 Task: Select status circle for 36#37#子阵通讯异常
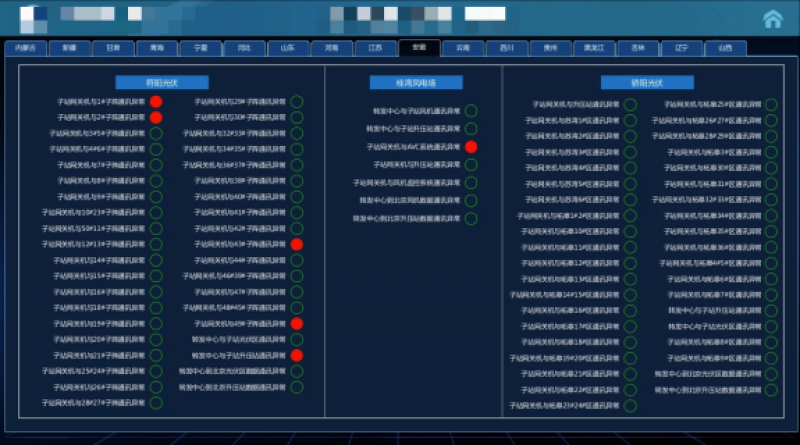(x=296, y=165)
